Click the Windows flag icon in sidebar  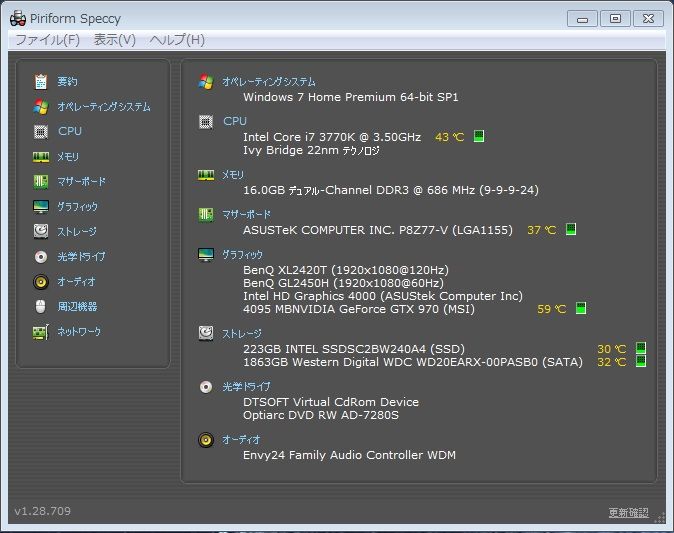tap(41, 107)
